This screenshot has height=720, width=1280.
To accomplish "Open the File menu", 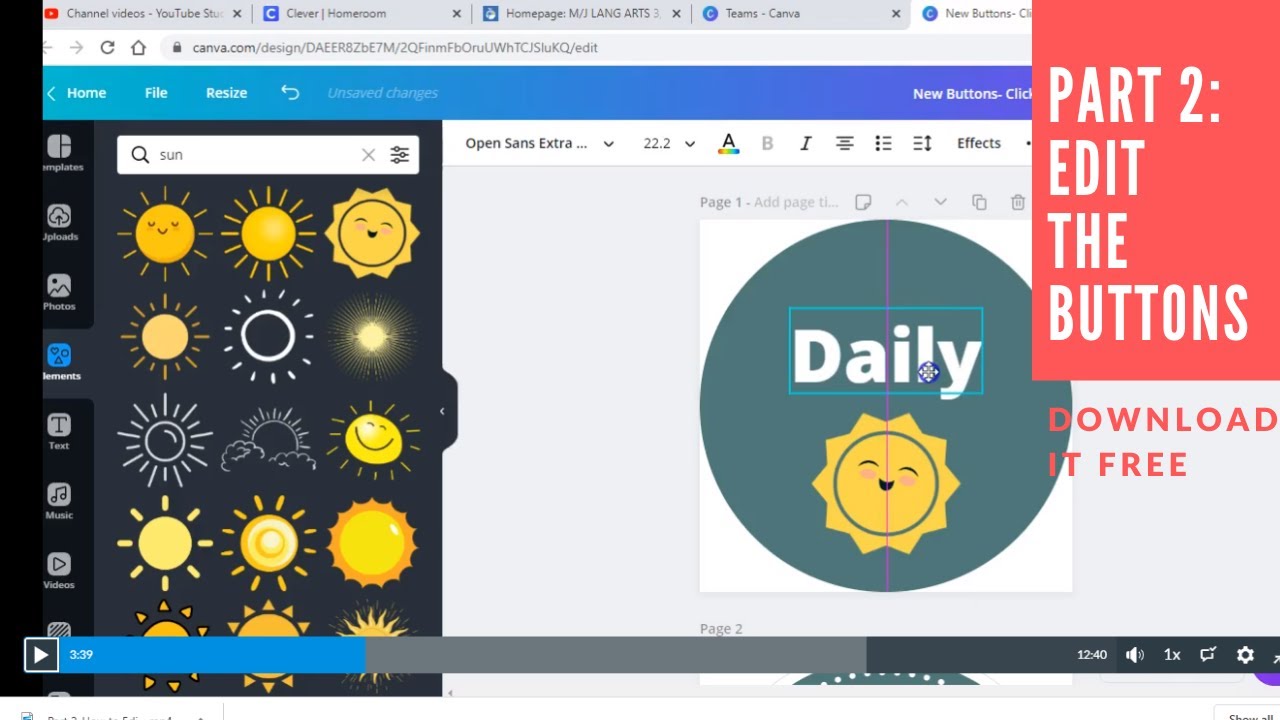I will [x=156, y=93].
